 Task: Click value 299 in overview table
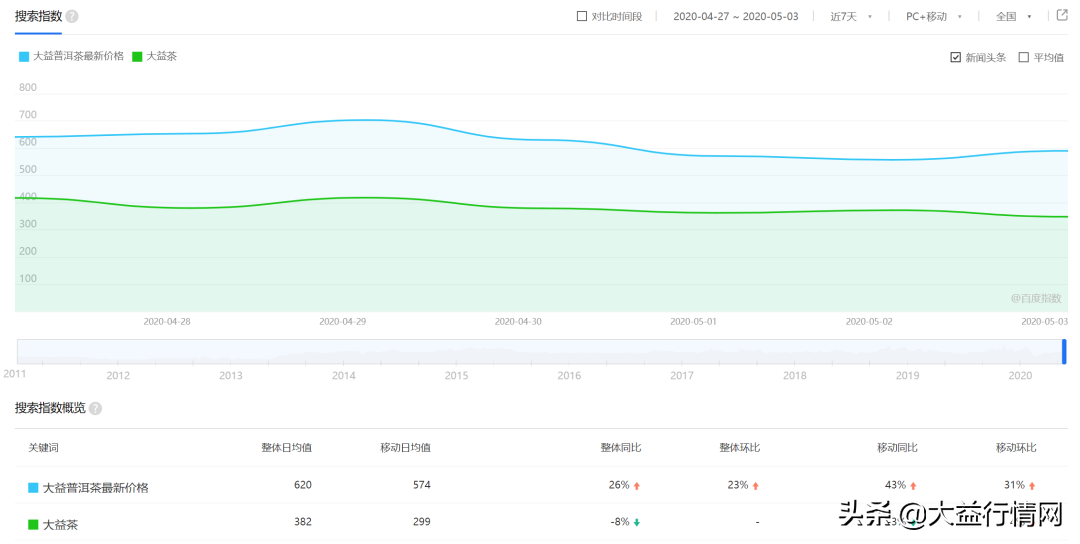(422, 521)
